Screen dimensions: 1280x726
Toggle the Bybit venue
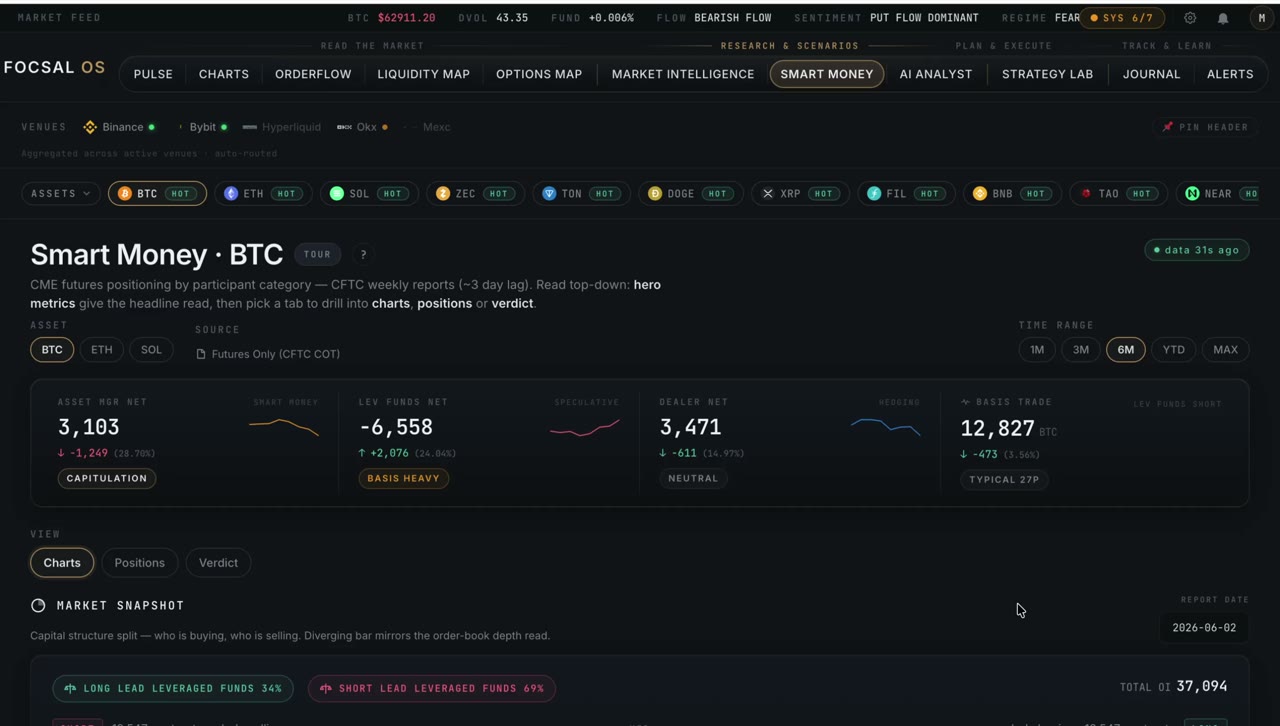pos(203,127)
